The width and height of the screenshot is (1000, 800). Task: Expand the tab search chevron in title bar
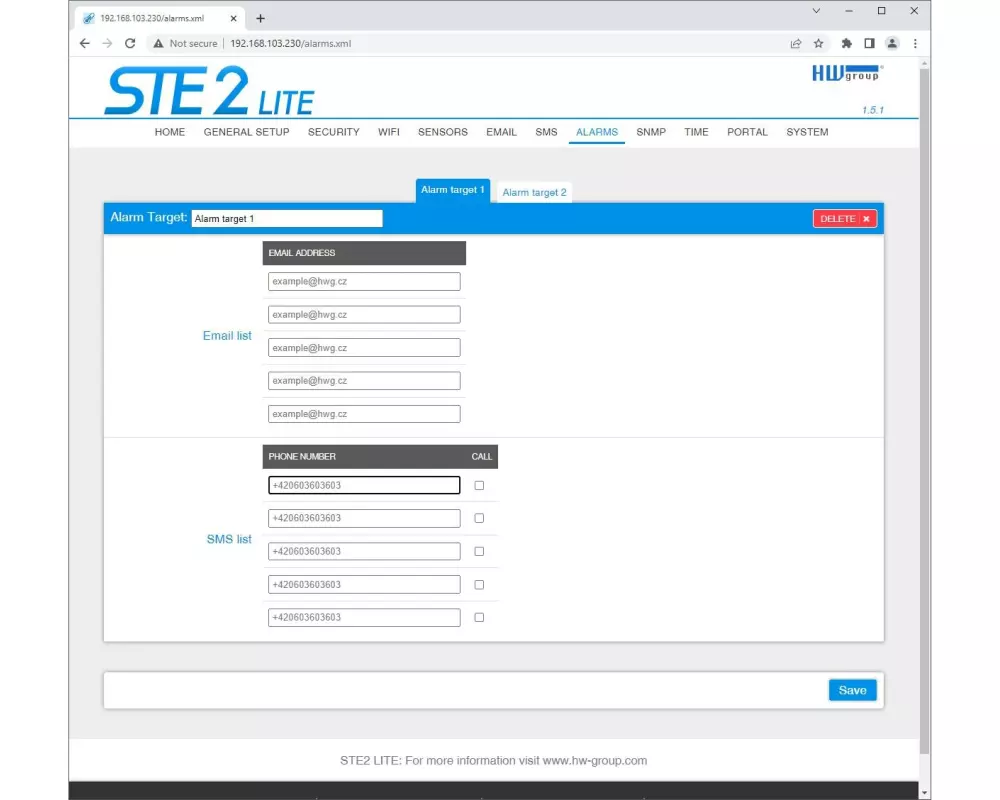click(x=816, y=11)
